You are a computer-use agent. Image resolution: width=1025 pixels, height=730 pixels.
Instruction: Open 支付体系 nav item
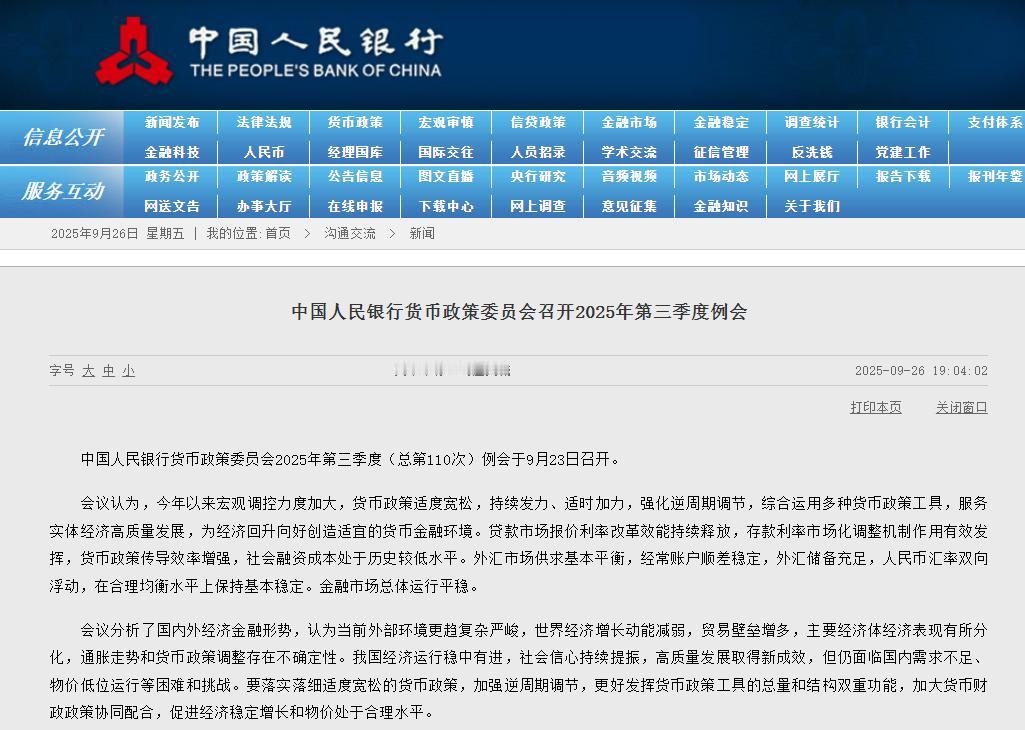click(995, 122)
